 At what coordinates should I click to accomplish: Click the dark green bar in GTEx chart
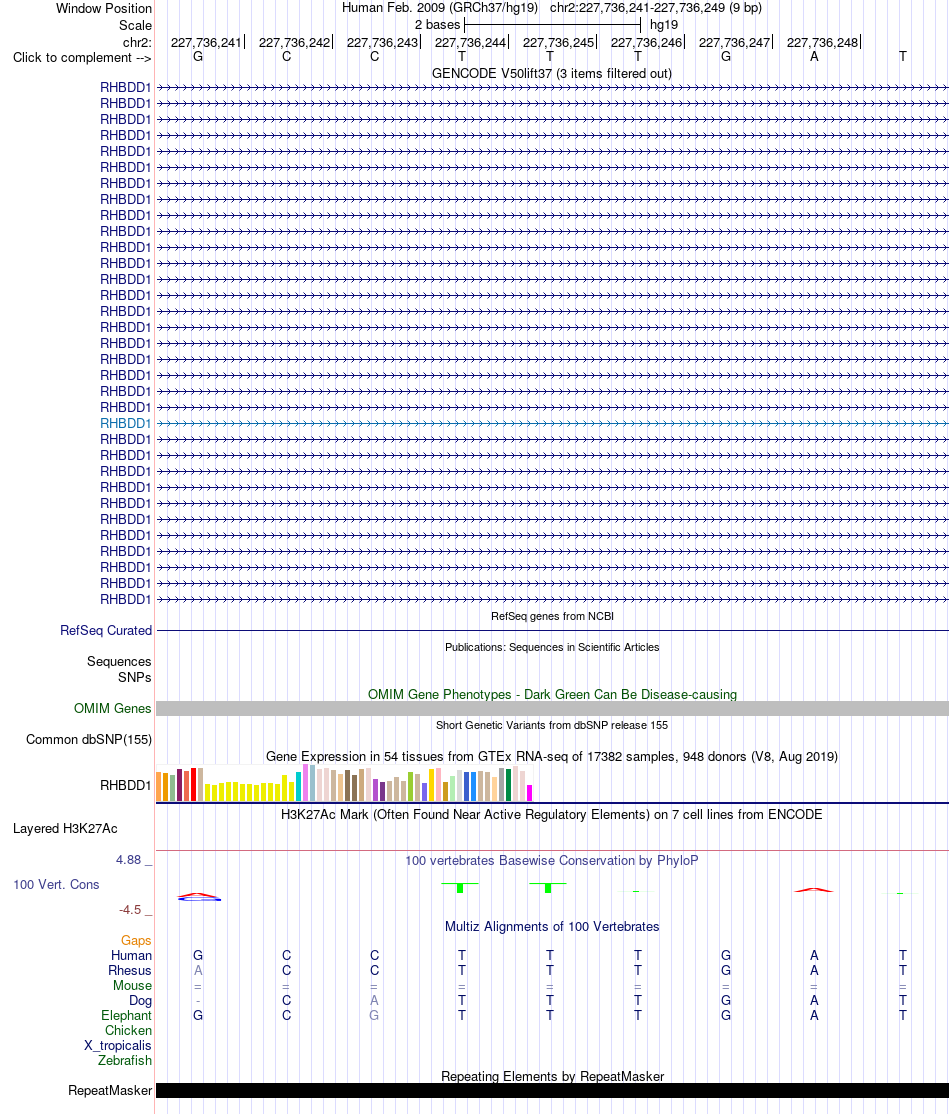[508, 785]
